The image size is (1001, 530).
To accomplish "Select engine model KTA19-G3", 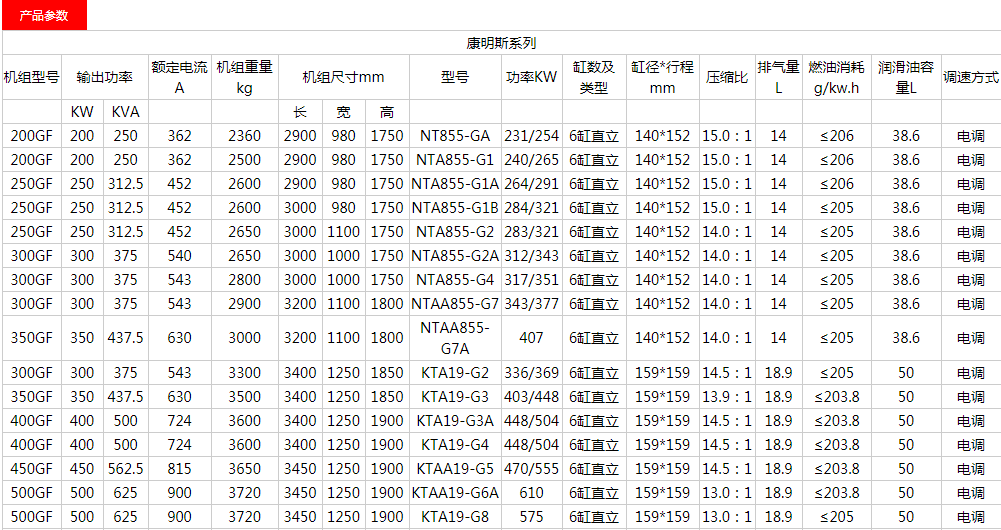I will coord(455,397).
